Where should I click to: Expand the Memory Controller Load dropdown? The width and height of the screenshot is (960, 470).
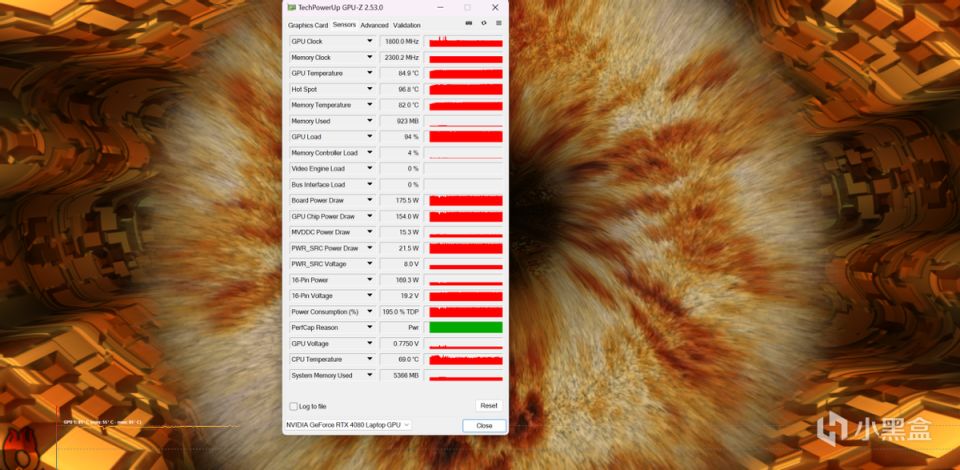pos(370,152)
